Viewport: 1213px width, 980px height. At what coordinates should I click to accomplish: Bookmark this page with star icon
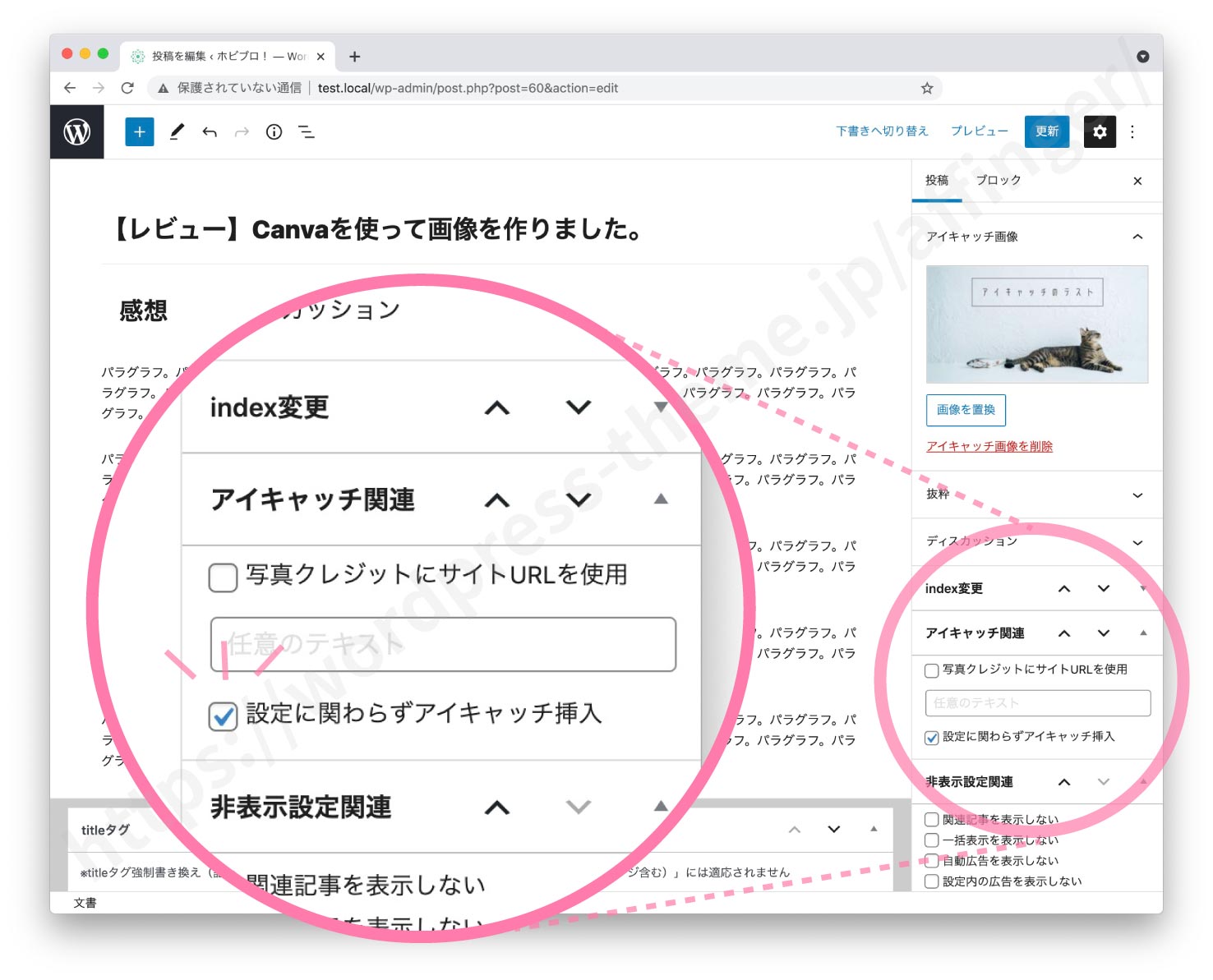927,88
